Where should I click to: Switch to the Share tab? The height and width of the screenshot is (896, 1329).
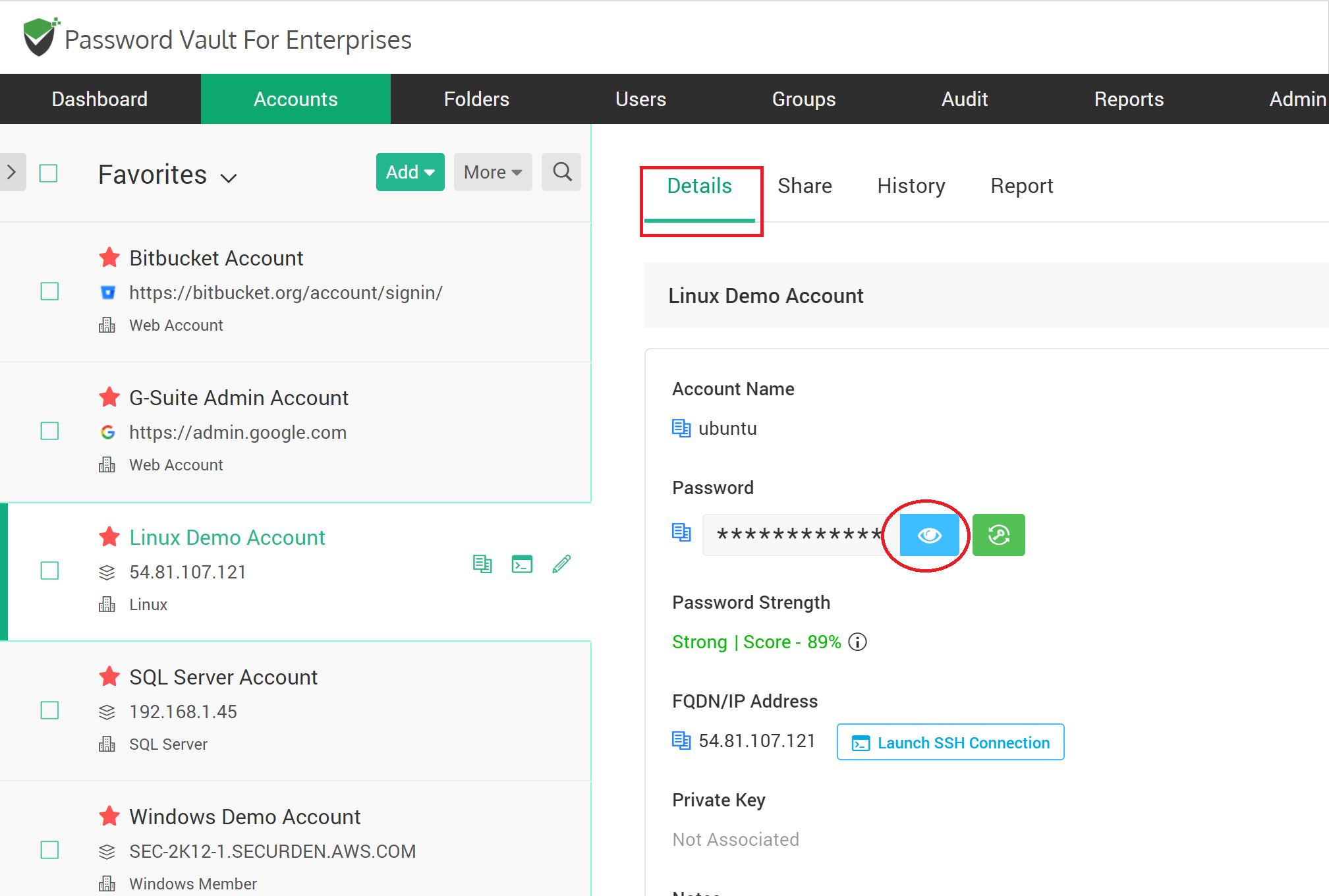click(805, 185)
